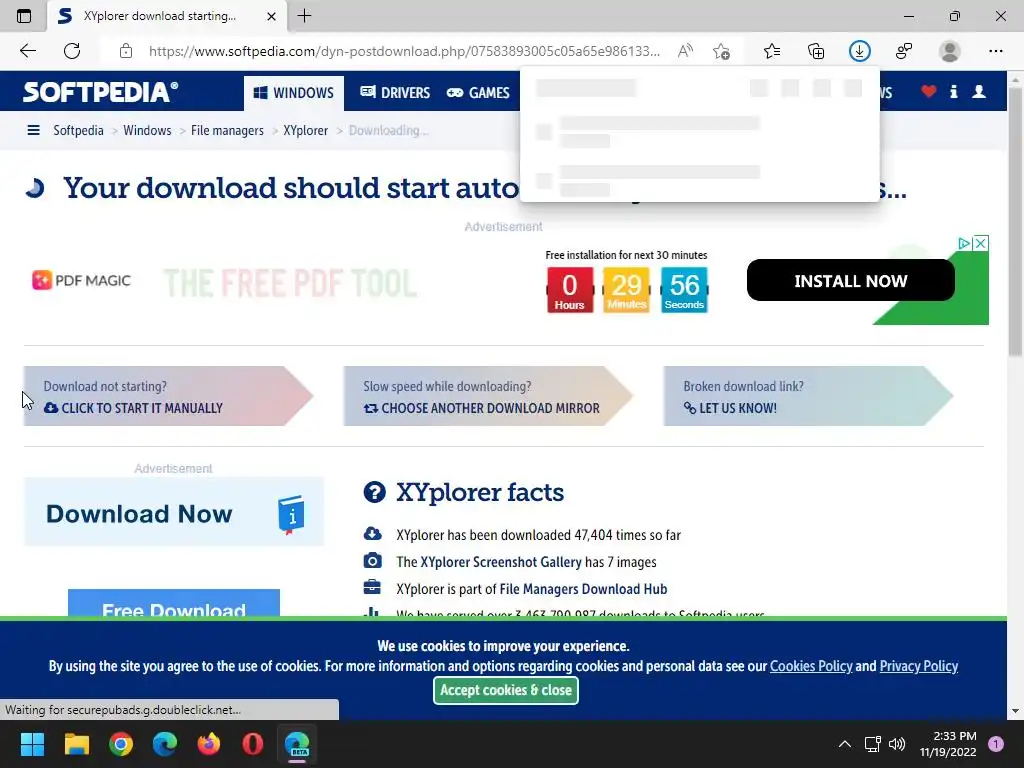Go to File managers breadcrumb
The height and width of the screenshot is (768, 1024).
coord(227,130)
